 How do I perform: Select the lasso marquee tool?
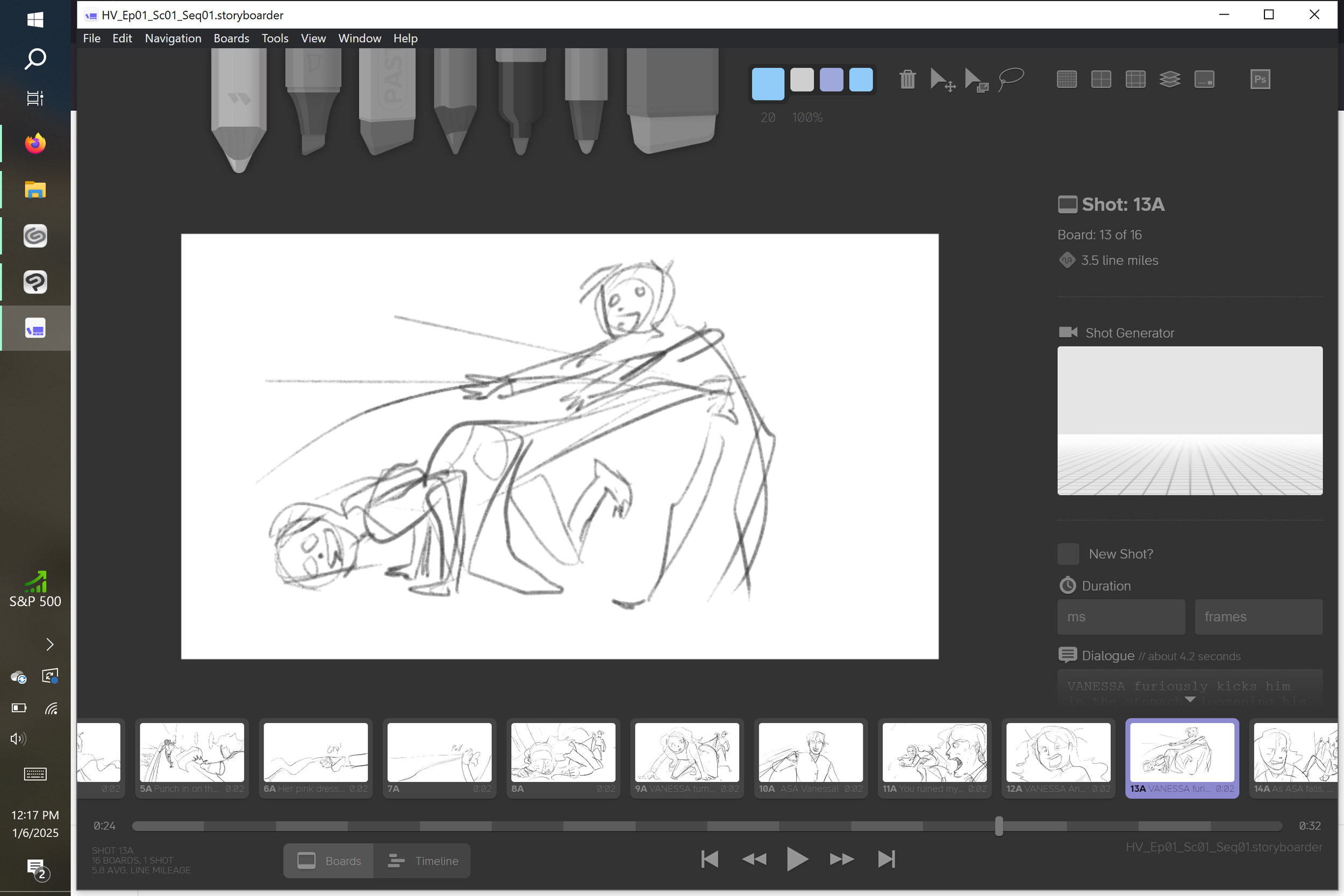1010,80
